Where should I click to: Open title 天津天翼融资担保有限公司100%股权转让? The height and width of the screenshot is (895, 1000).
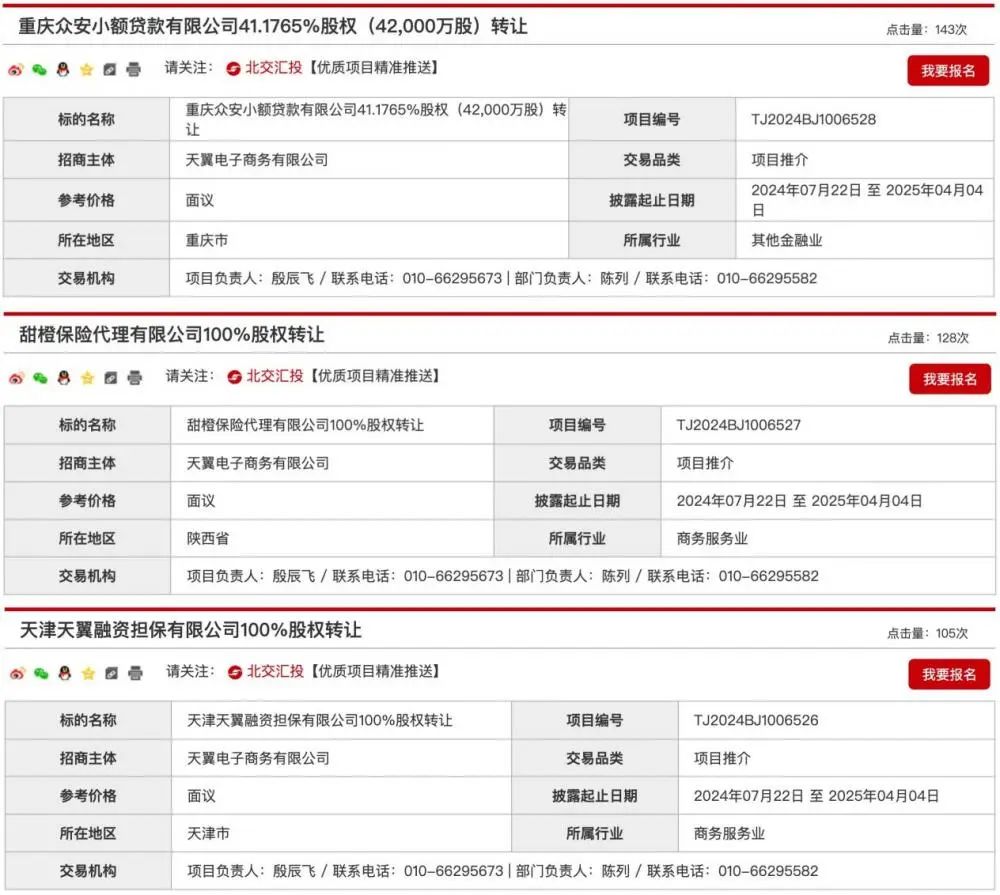pyautogui.click(x=191, y=630)
